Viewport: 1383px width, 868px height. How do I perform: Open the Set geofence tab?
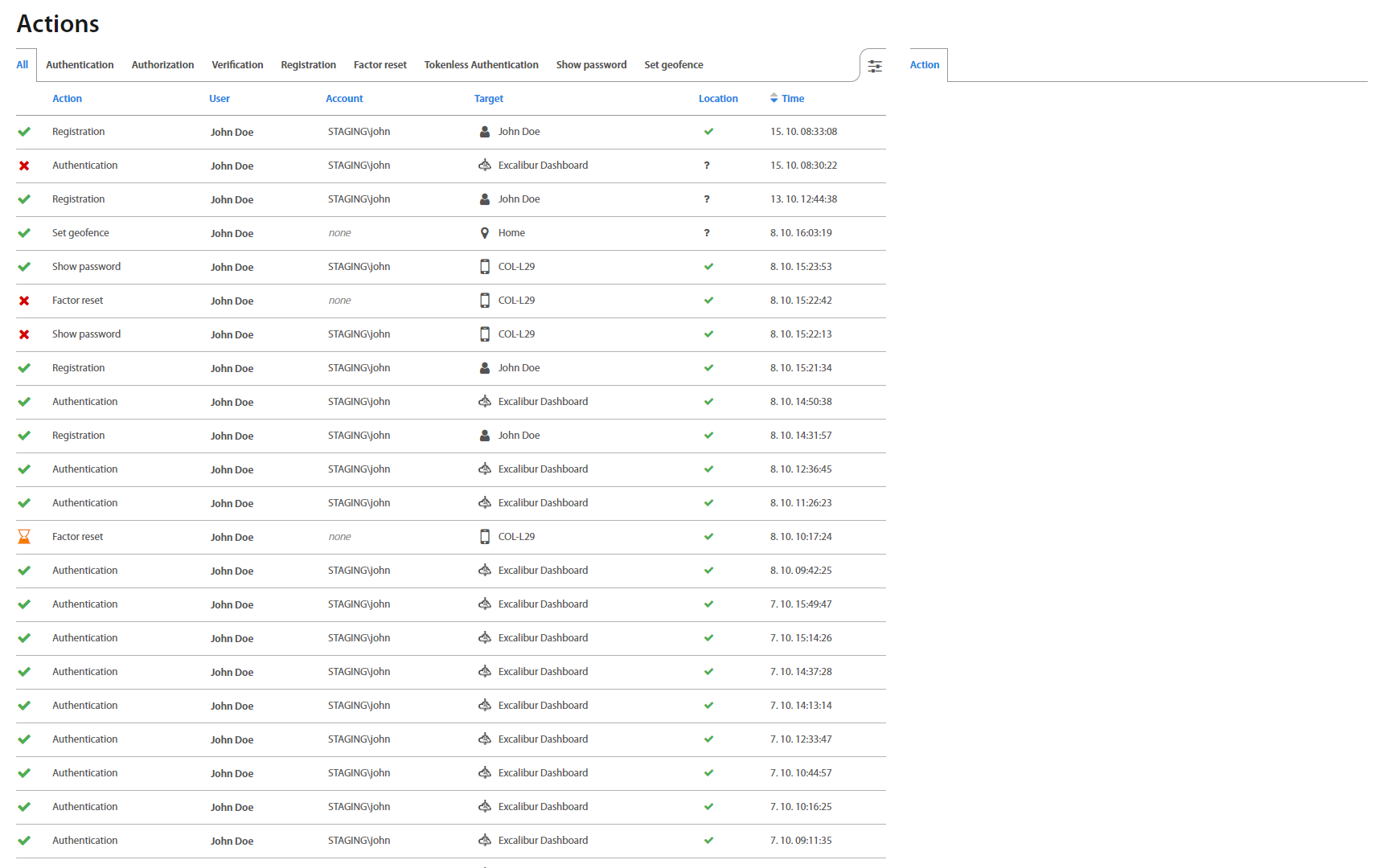coord(673,65)
